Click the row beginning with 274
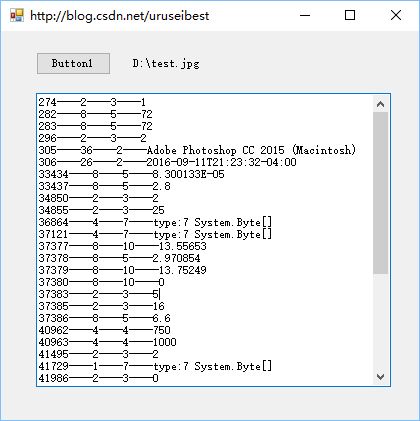This screenshot has width=420, height=421. (x=92, y=102)
